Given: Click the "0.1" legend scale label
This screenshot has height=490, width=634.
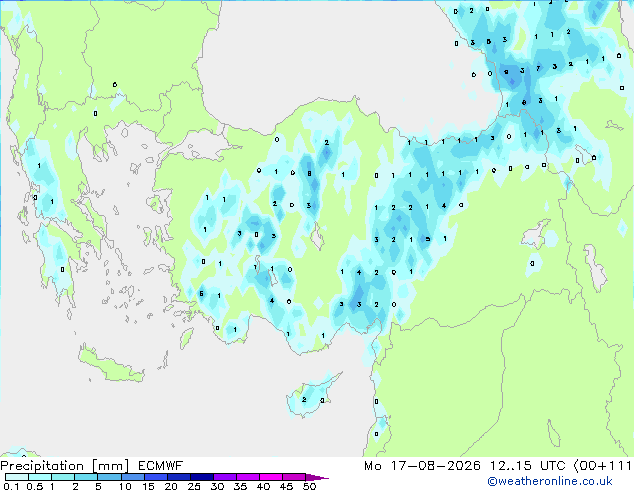Looking at the screenshot, I should pos(11,486).
